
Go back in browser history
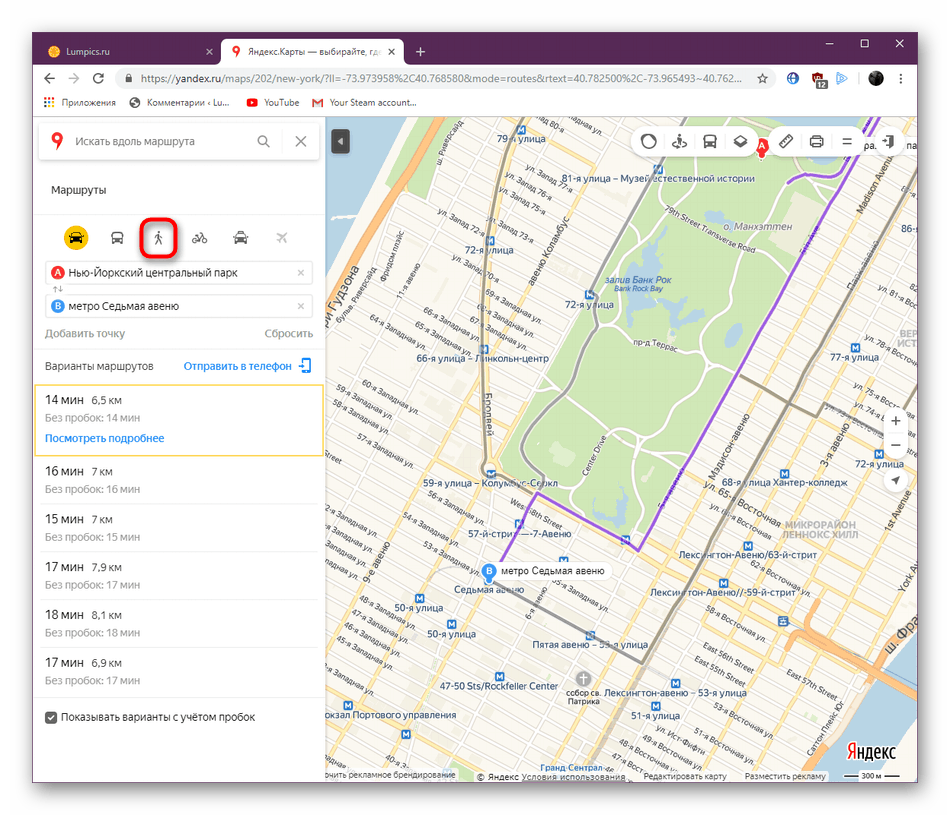coord(50,78)
